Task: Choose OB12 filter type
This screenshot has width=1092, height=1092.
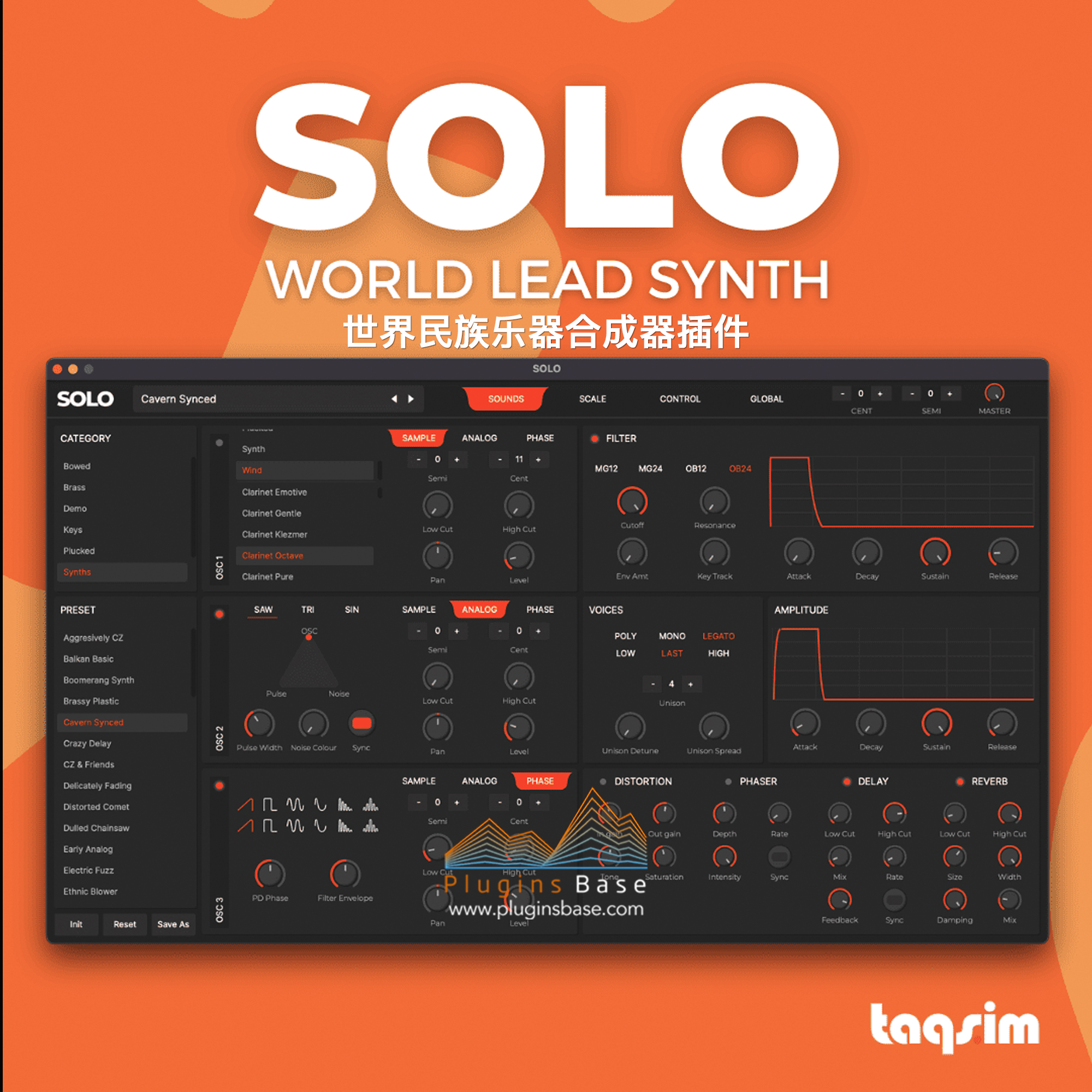Action: [x=696, y=468]
